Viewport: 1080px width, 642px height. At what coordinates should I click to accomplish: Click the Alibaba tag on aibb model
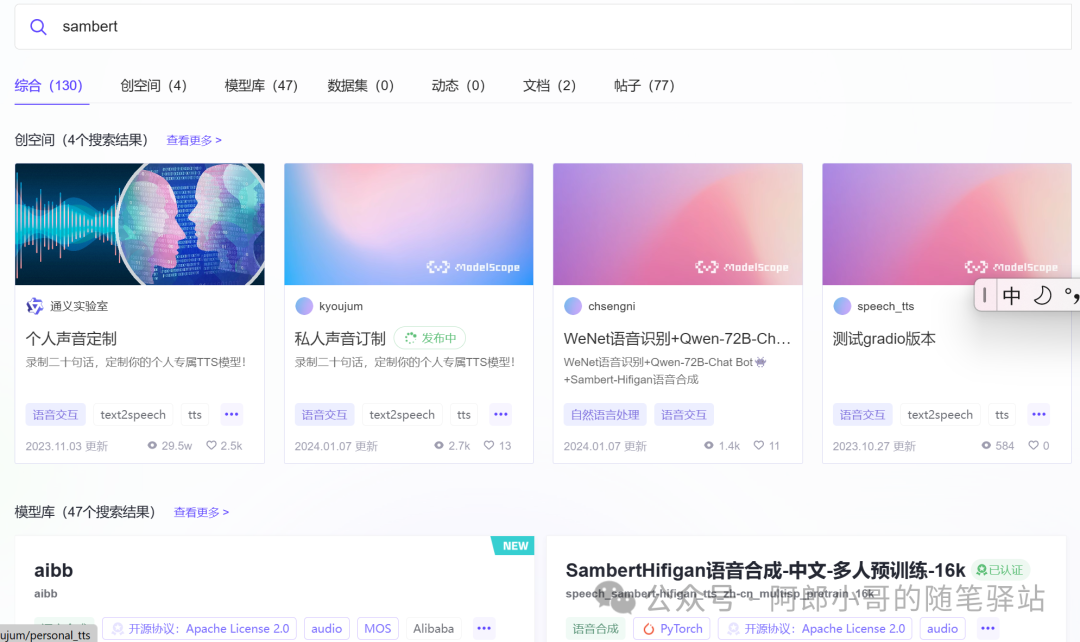pos(433,628)
